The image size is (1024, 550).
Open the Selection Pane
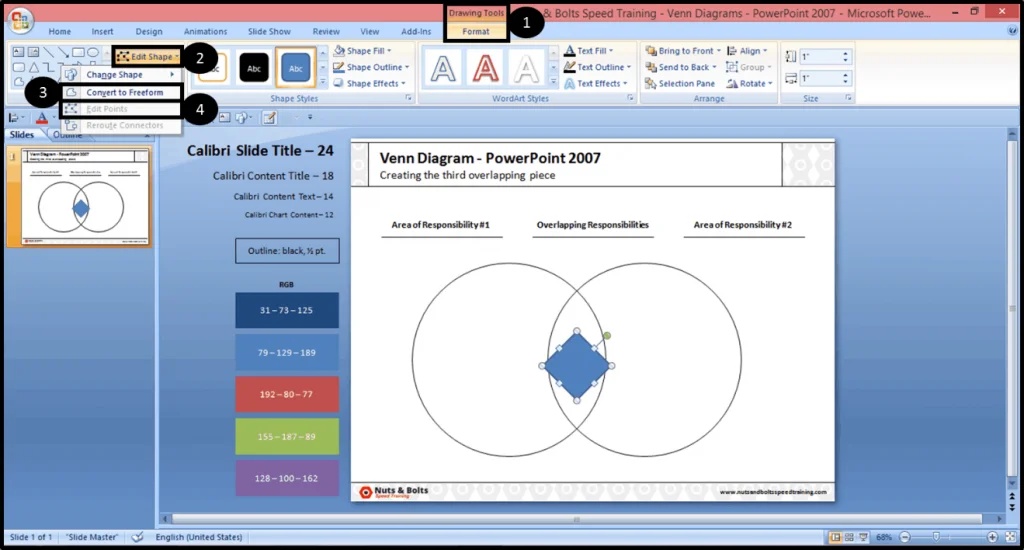[680, 84]
